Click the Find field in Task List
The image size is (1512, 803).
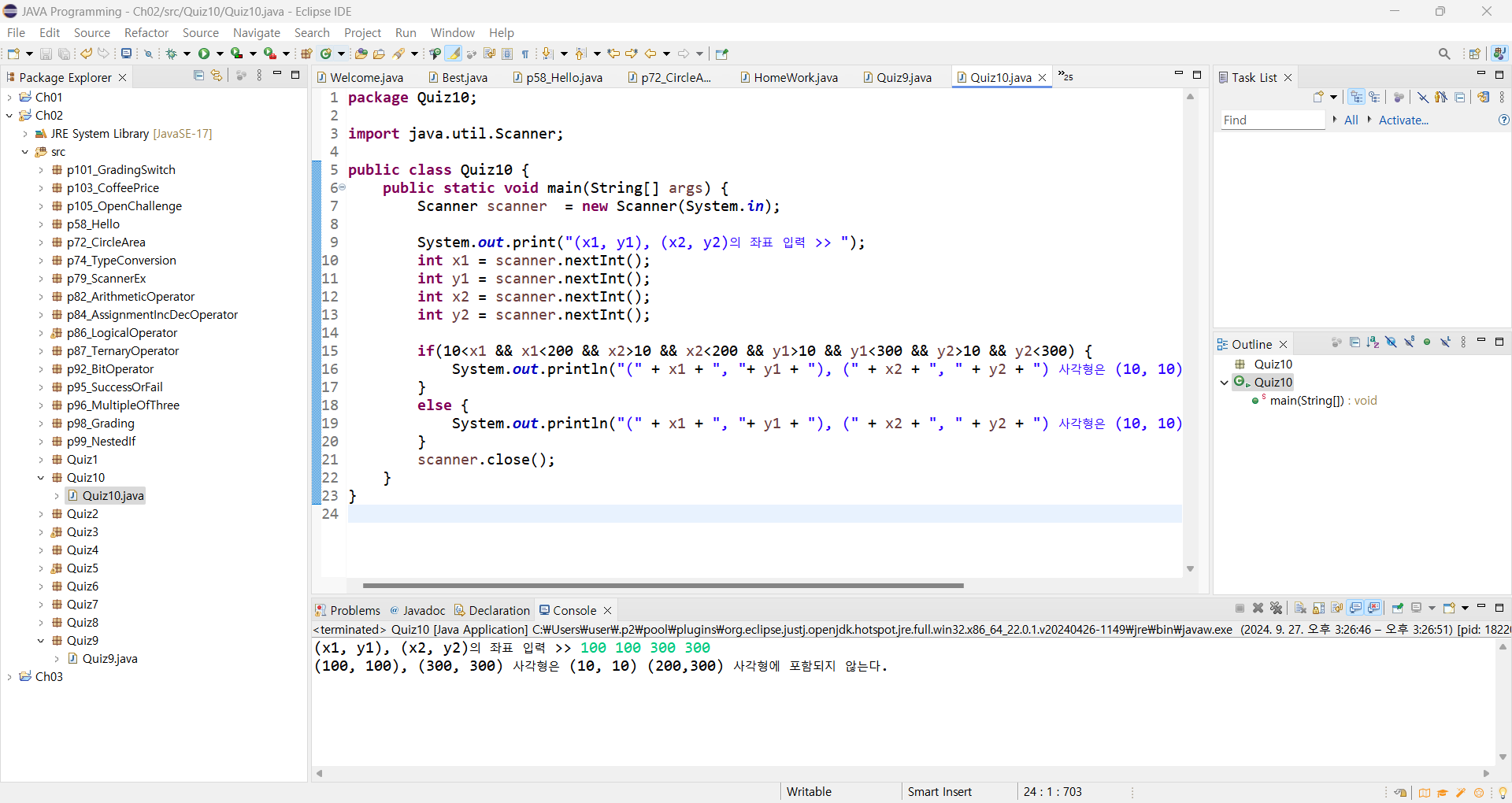[x=1273, y=120]
